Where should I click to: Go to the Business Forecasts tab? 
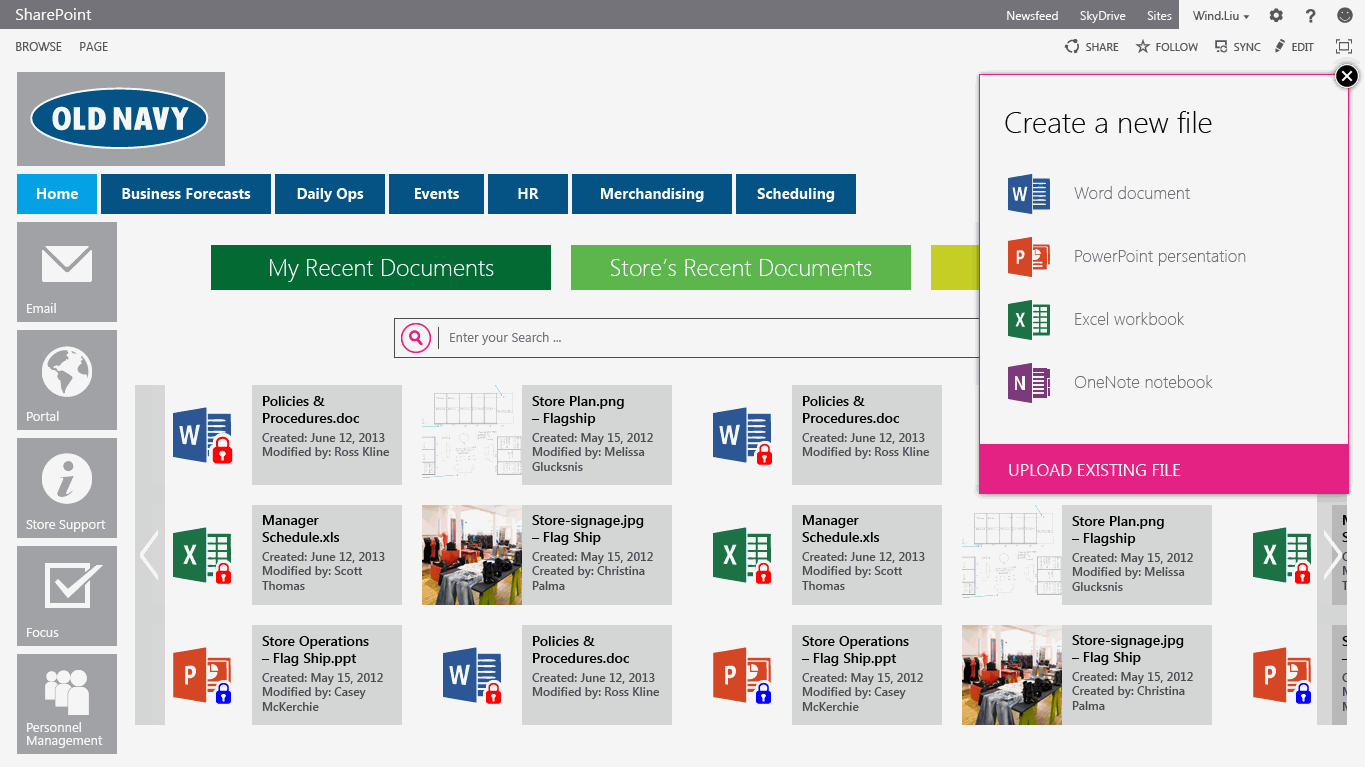click(186, 194)
